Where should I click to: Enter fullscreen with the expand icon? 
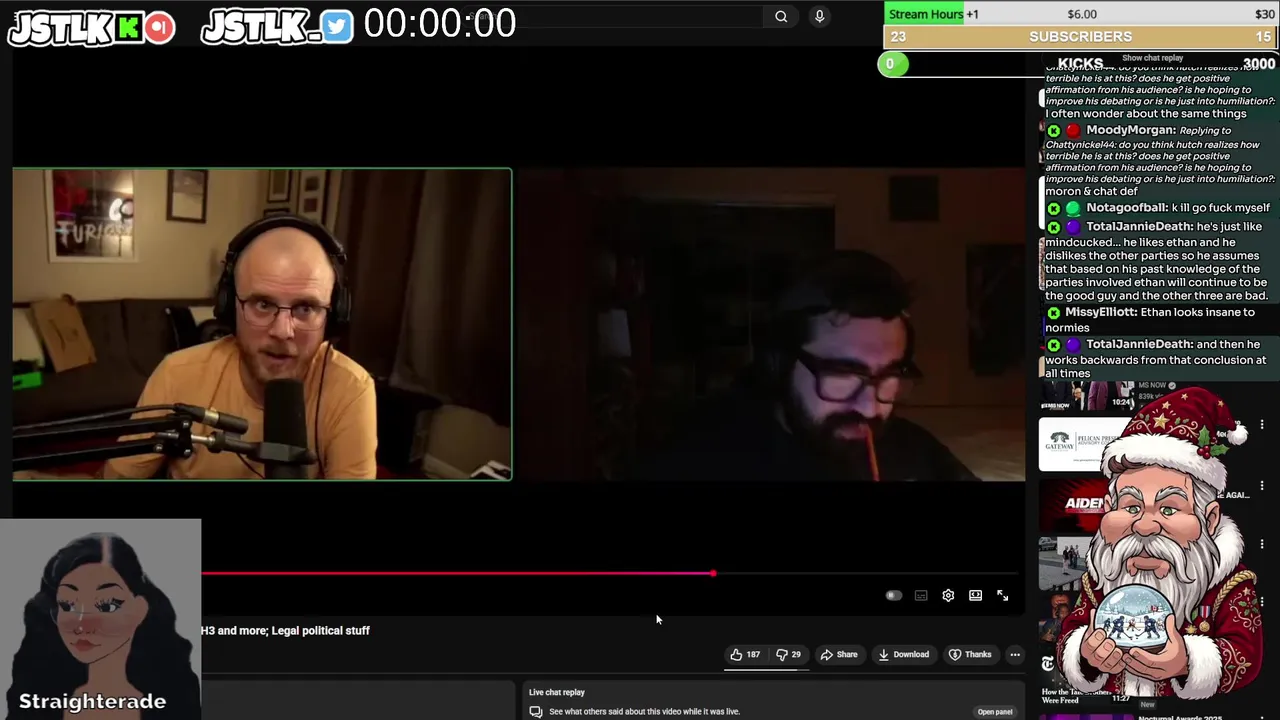pyautogui.click(x=1002, y=595)
